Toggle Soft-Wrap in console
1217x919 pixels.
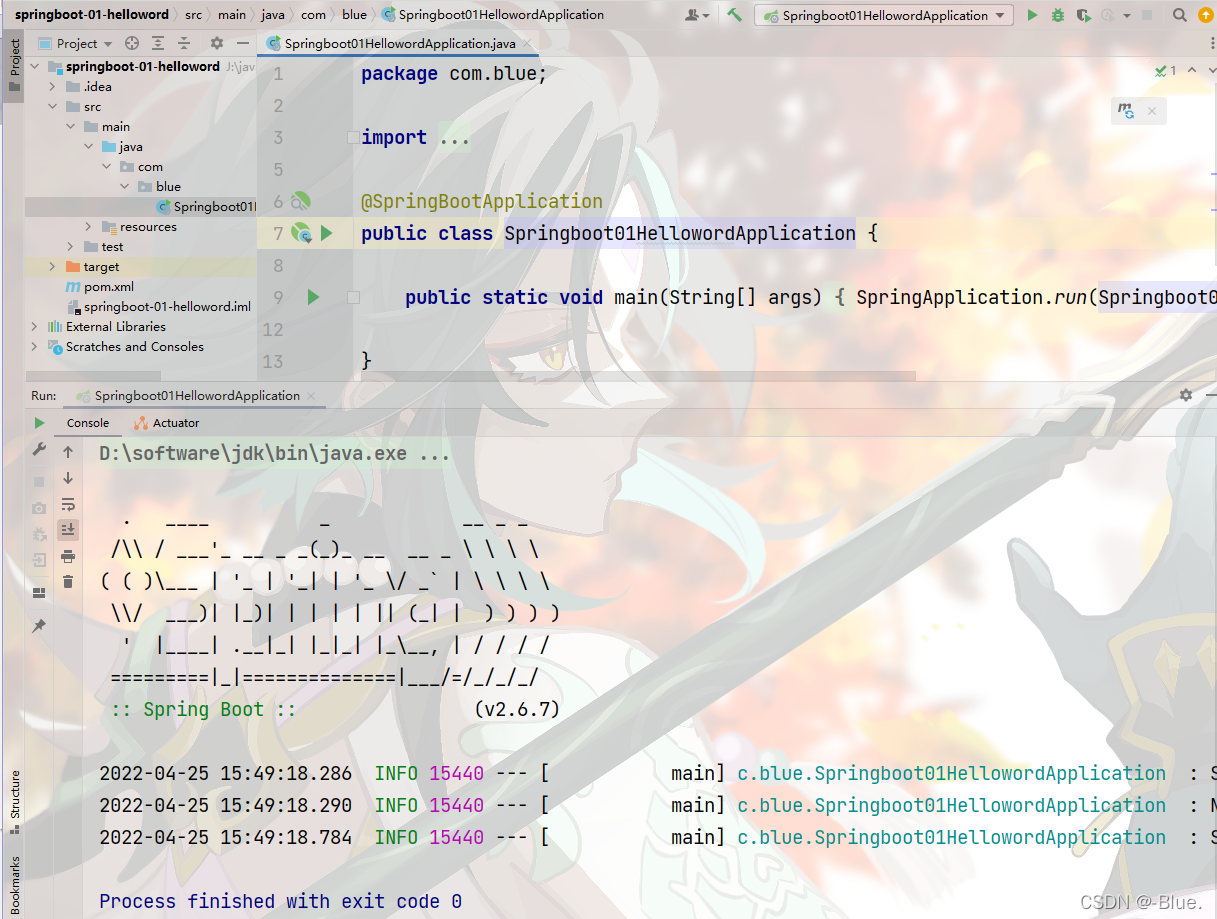(x=68, y=504)
